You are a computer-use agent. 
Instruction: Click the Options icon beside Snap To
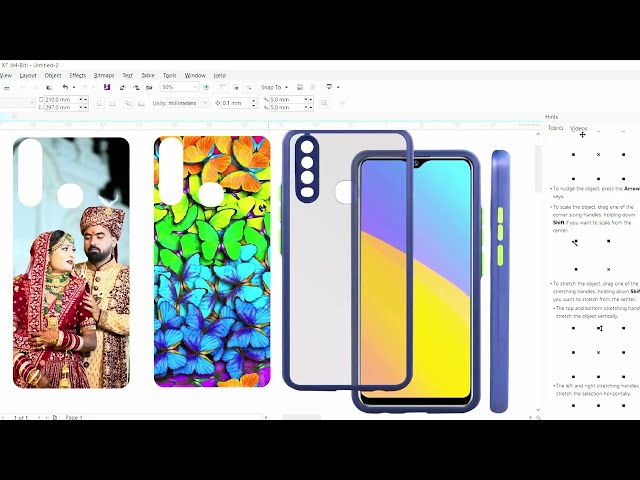[x=300, y=87]
